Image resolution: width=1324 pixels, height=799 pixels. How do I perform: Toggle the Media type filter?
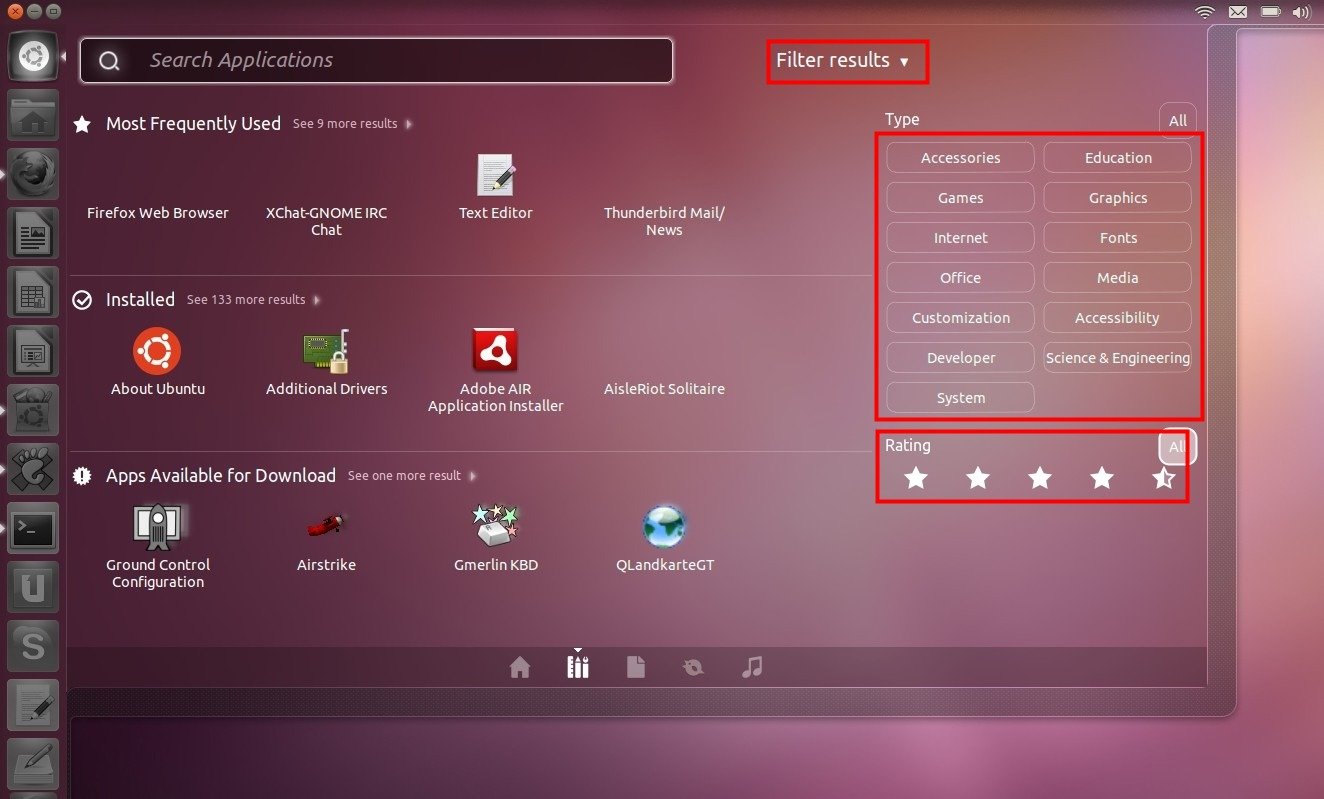click(1118, 278)
